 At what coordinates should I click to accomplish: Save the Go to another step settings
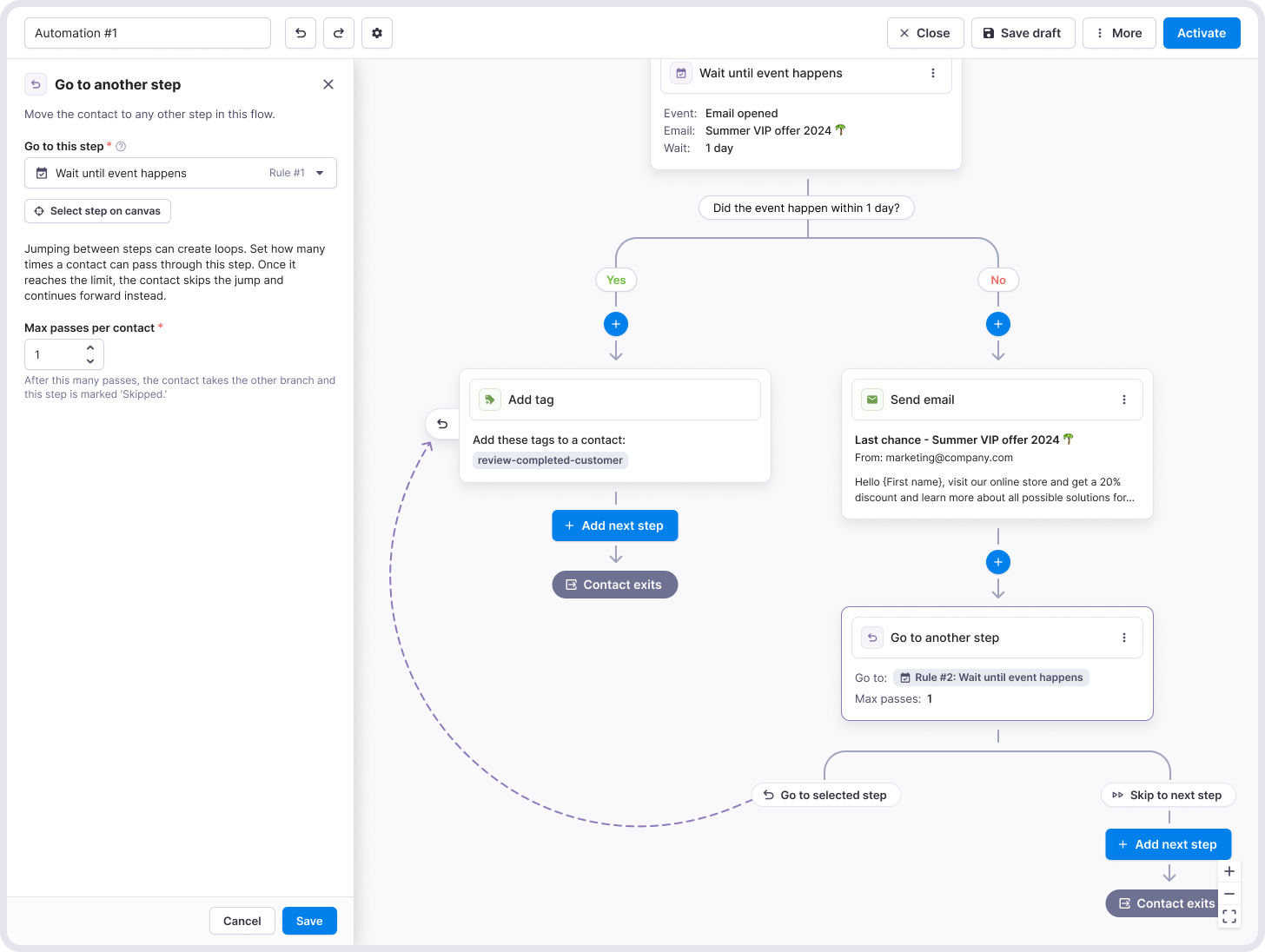[x=309, y=921]
